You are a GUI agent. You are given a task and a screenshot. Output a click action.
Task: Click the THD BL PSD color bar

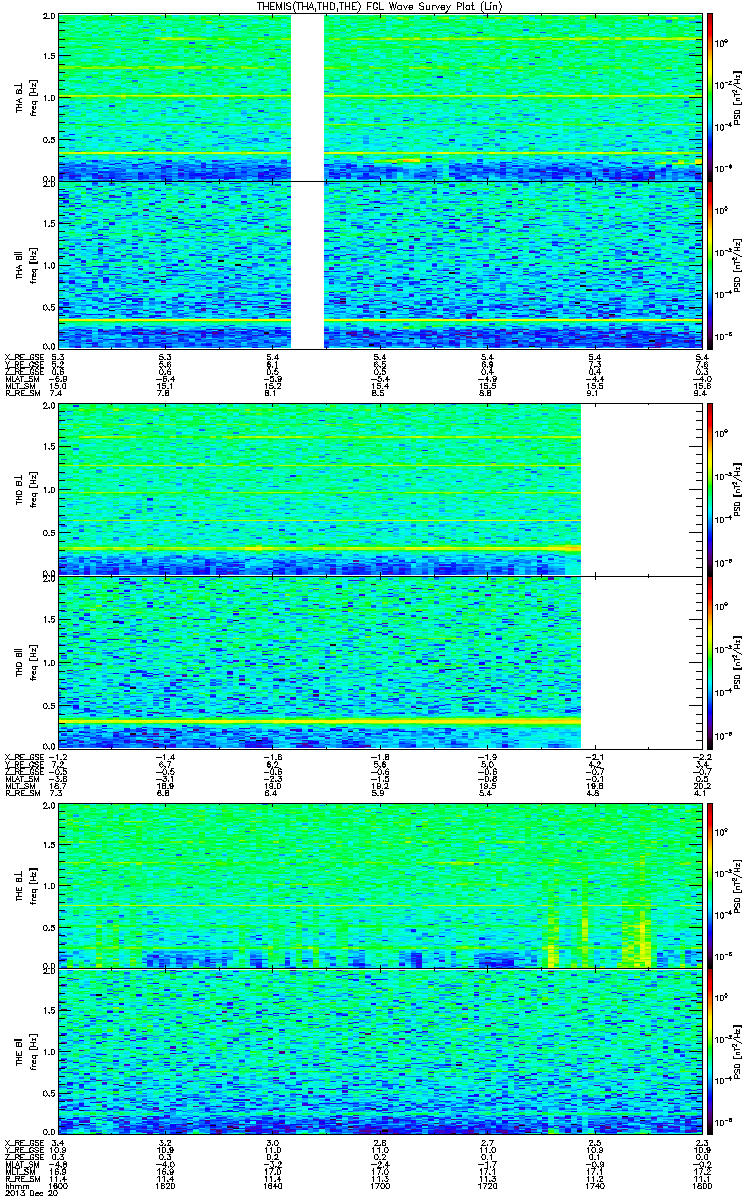[x=711, y=489]
